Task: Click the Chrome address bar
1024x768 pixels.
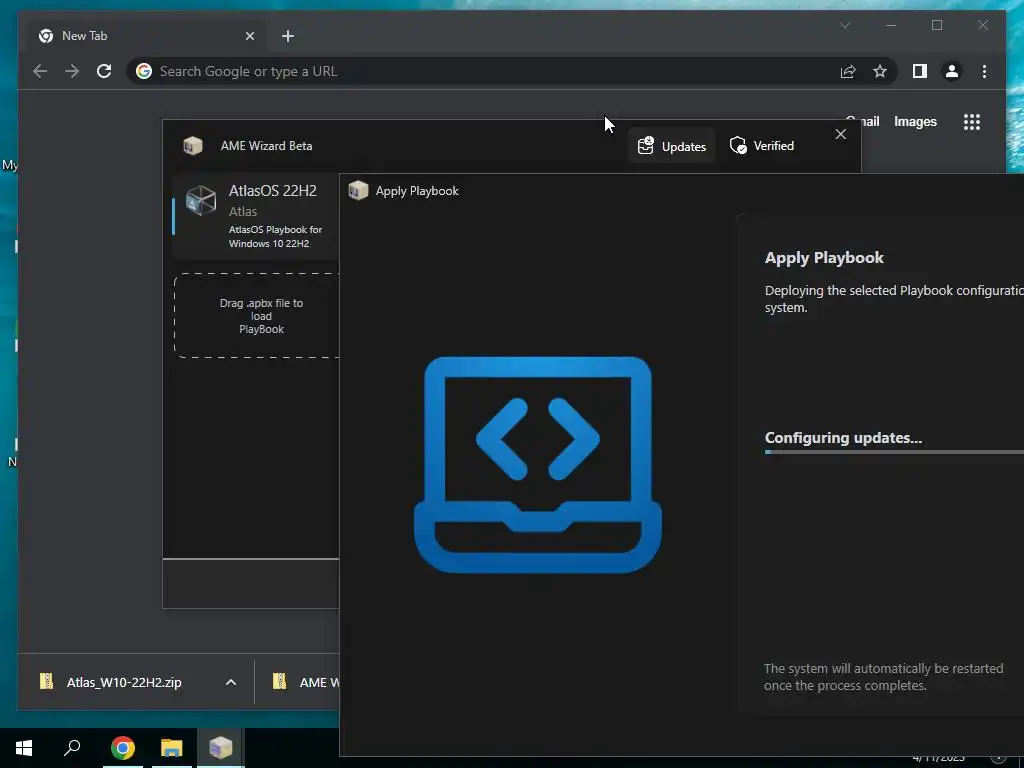Action: [512, 71]
